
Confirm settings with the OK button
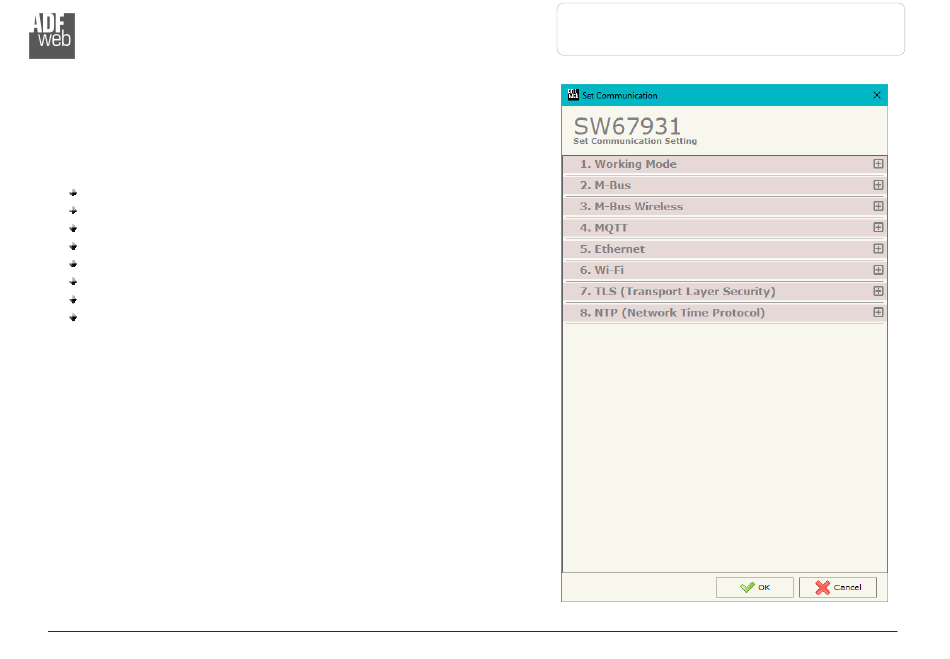click(754, 588)
